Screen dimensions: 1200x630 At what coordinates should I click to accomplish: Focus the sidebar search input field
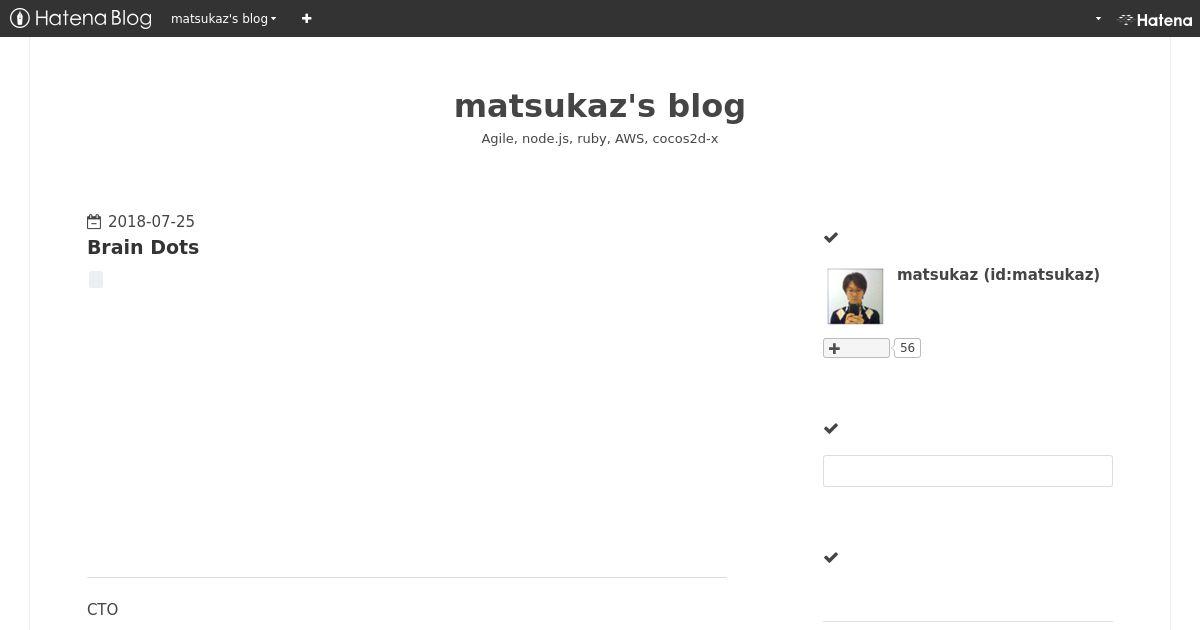point(968,471)
